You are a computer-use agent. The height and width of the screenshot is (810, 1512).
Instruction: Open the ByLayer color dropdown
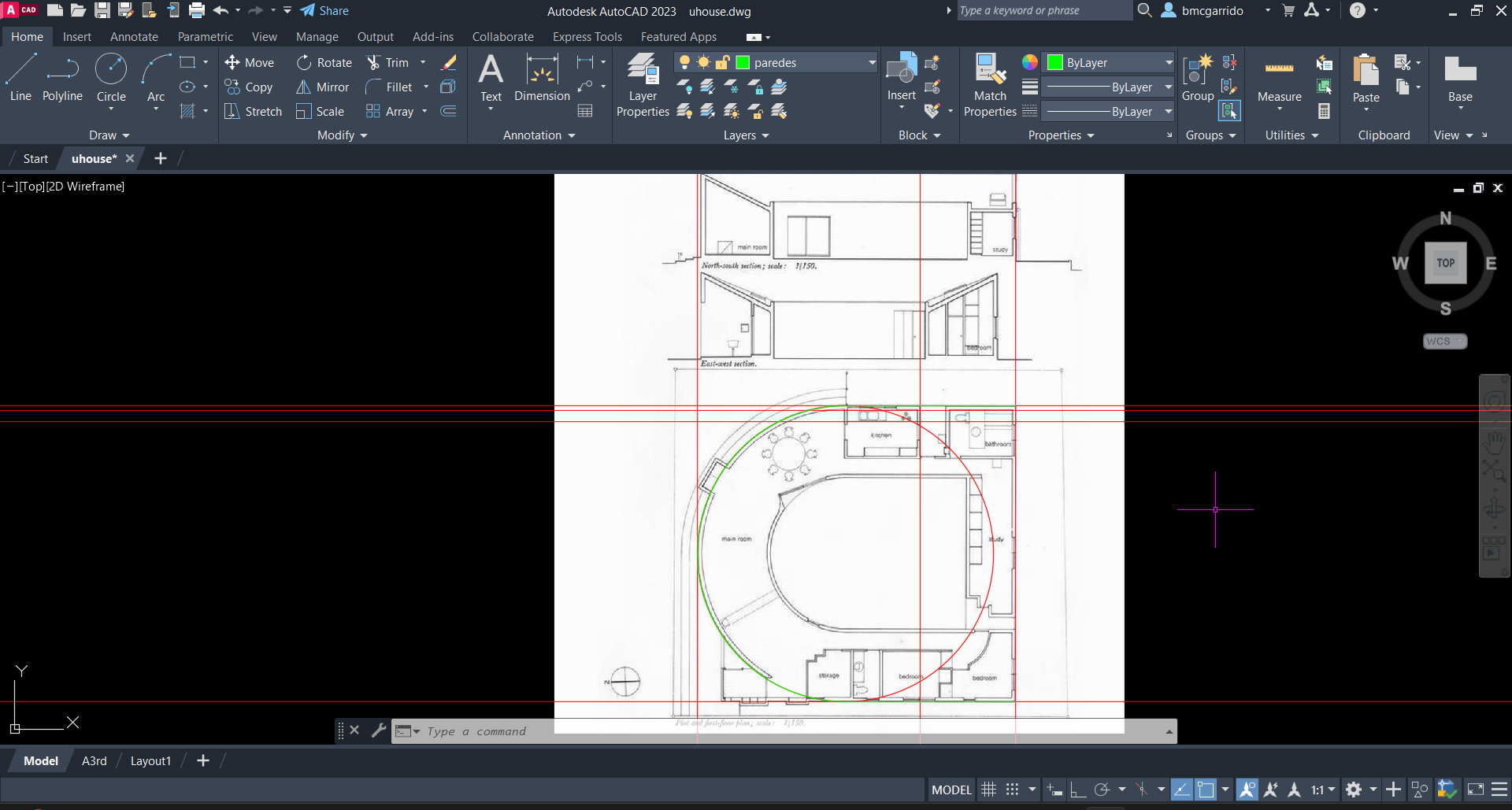click(x=1169, y=62)
